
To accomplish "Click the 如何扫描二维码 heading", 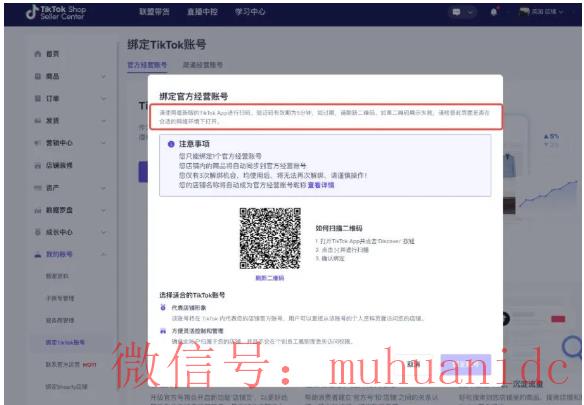I will [x=339, y=228].
